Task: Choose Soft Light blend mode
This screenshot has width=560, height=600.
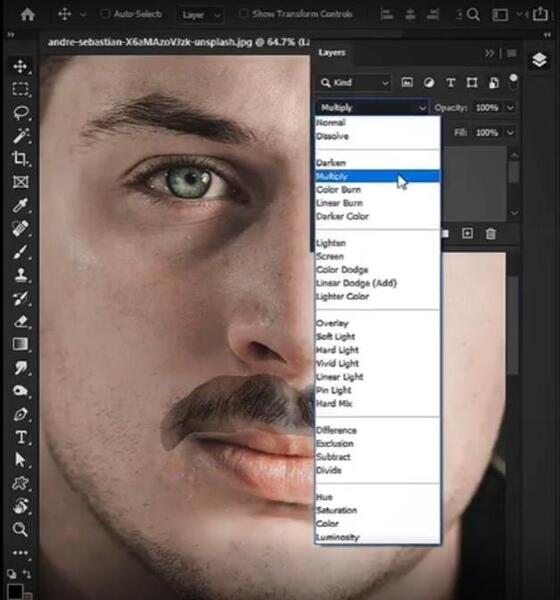Action: tap(377, 336)
